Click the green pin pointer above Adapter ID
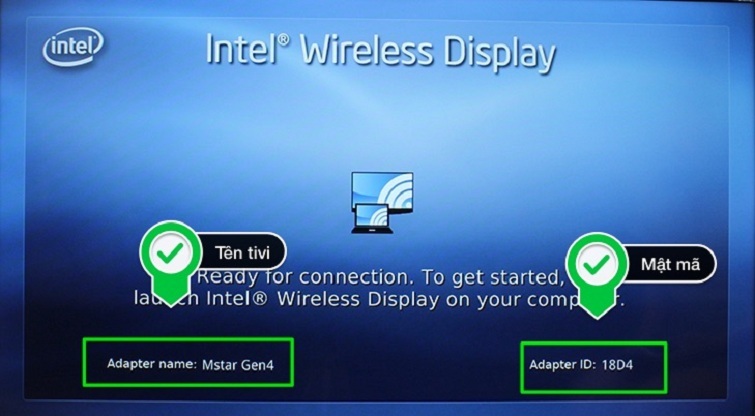The image size is (755, 416). pos(597,275)
